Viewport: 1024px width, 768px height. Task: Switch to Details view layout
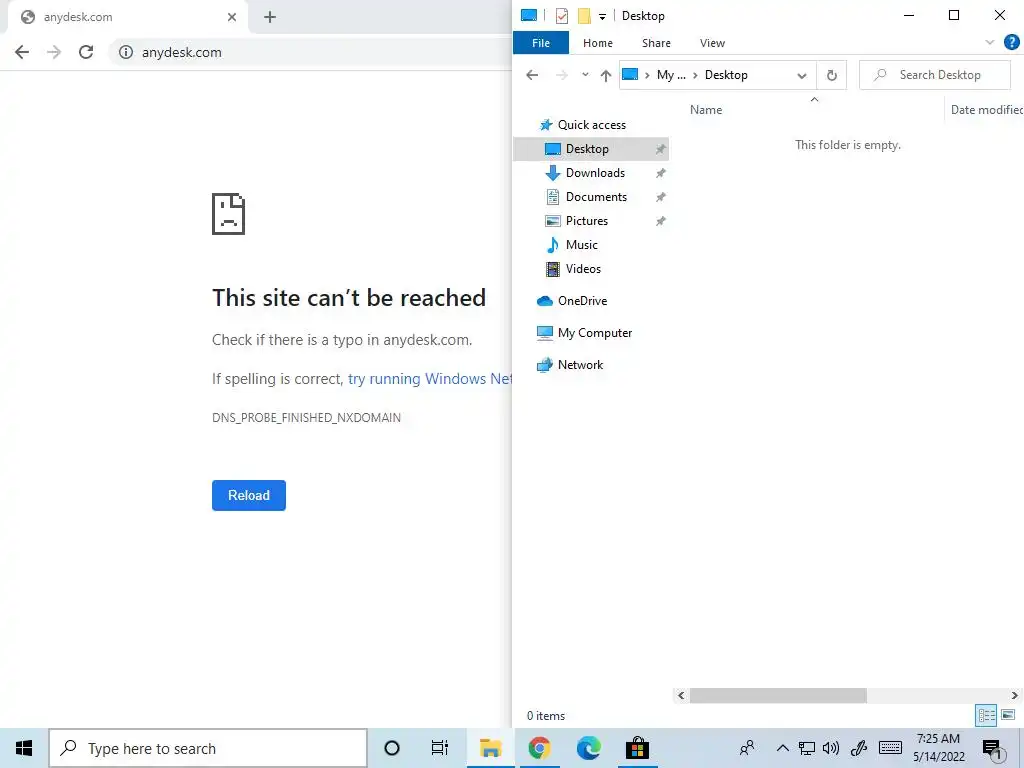pyautogui.click(x=986, y=715)
